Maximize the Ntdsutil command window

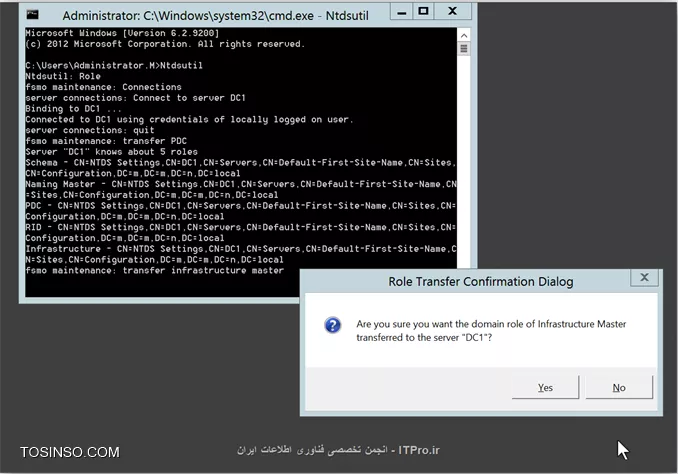[x=423, y=12]
